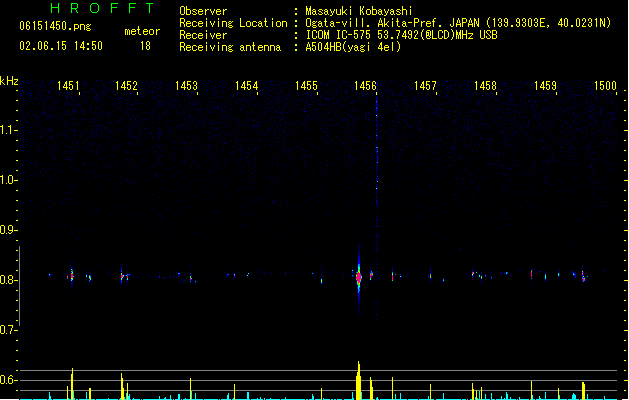Image resolution: width=629 pixels, height=400 pixels.
Task: Click the 1459 time axis marker
Action: (546, 86)
